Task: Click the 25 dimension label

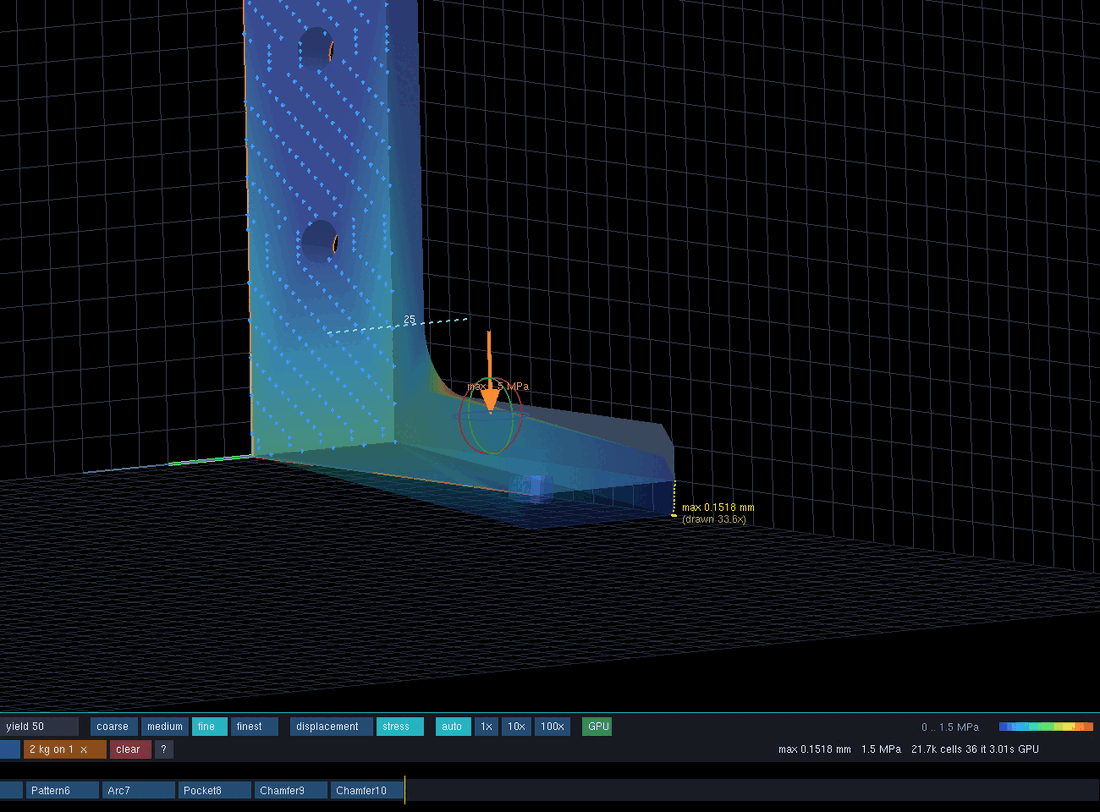Action: [x=410, y=320]
